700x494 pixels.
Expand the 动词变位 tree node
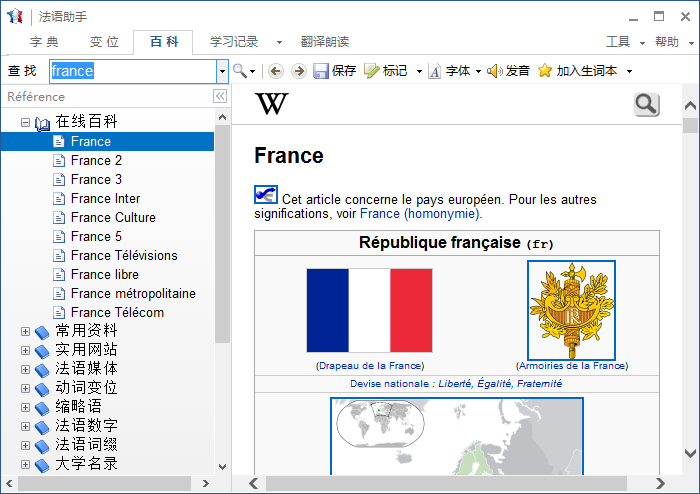(x=25, y=388)
